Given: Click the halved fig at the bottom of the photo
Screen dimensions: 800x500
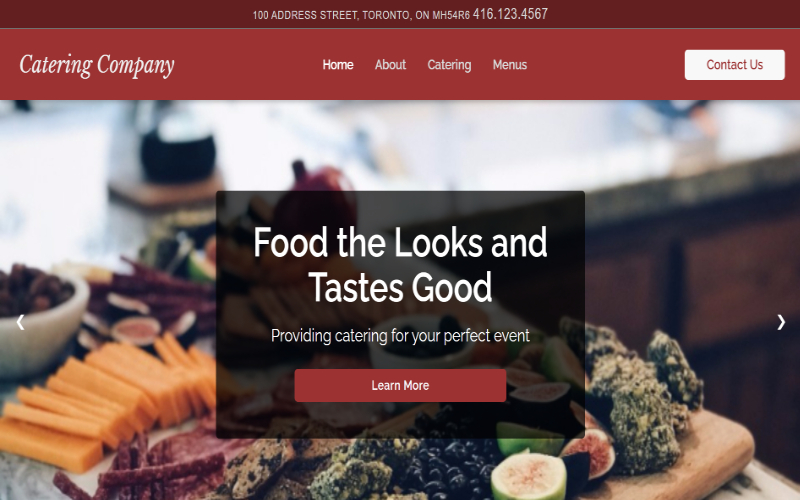Looking at the screenshot, I should (x=529, y=477).
